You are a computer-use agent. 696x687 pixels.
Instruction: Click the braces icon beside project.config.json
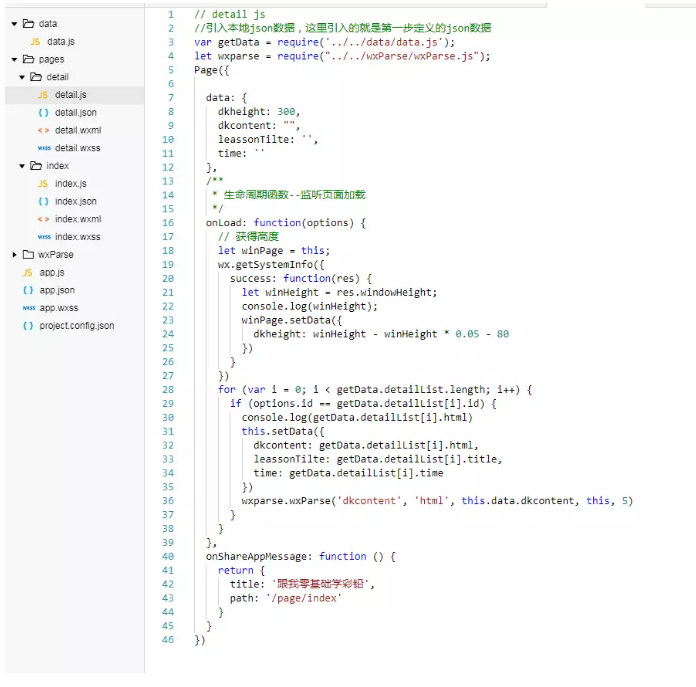pyautogui.click(x=28, y=326)
